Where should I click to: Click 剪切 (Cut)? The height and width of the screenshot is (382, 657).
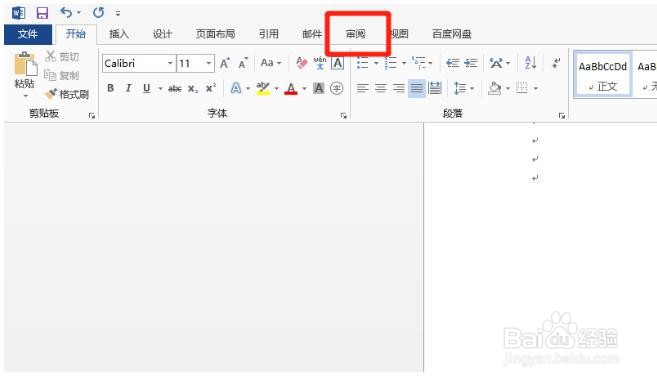coord(62,56)
